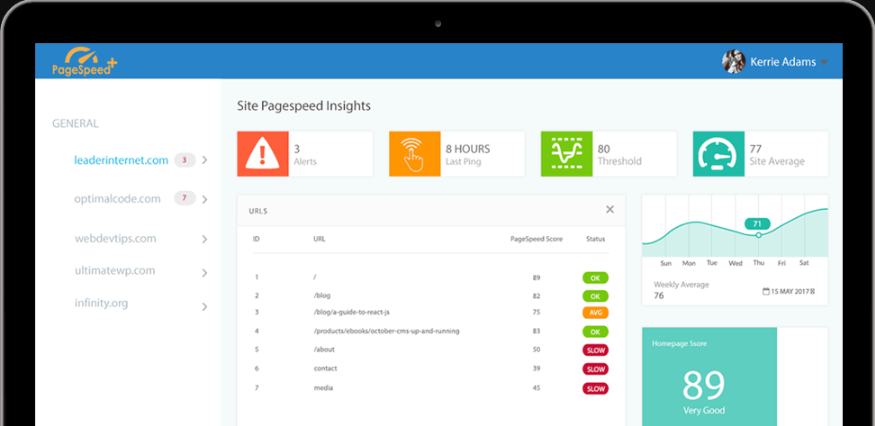Viewport: 875px width, 426px height.
Task: Click the 71 tooltip on the chart
Action: tap(757, 224)
